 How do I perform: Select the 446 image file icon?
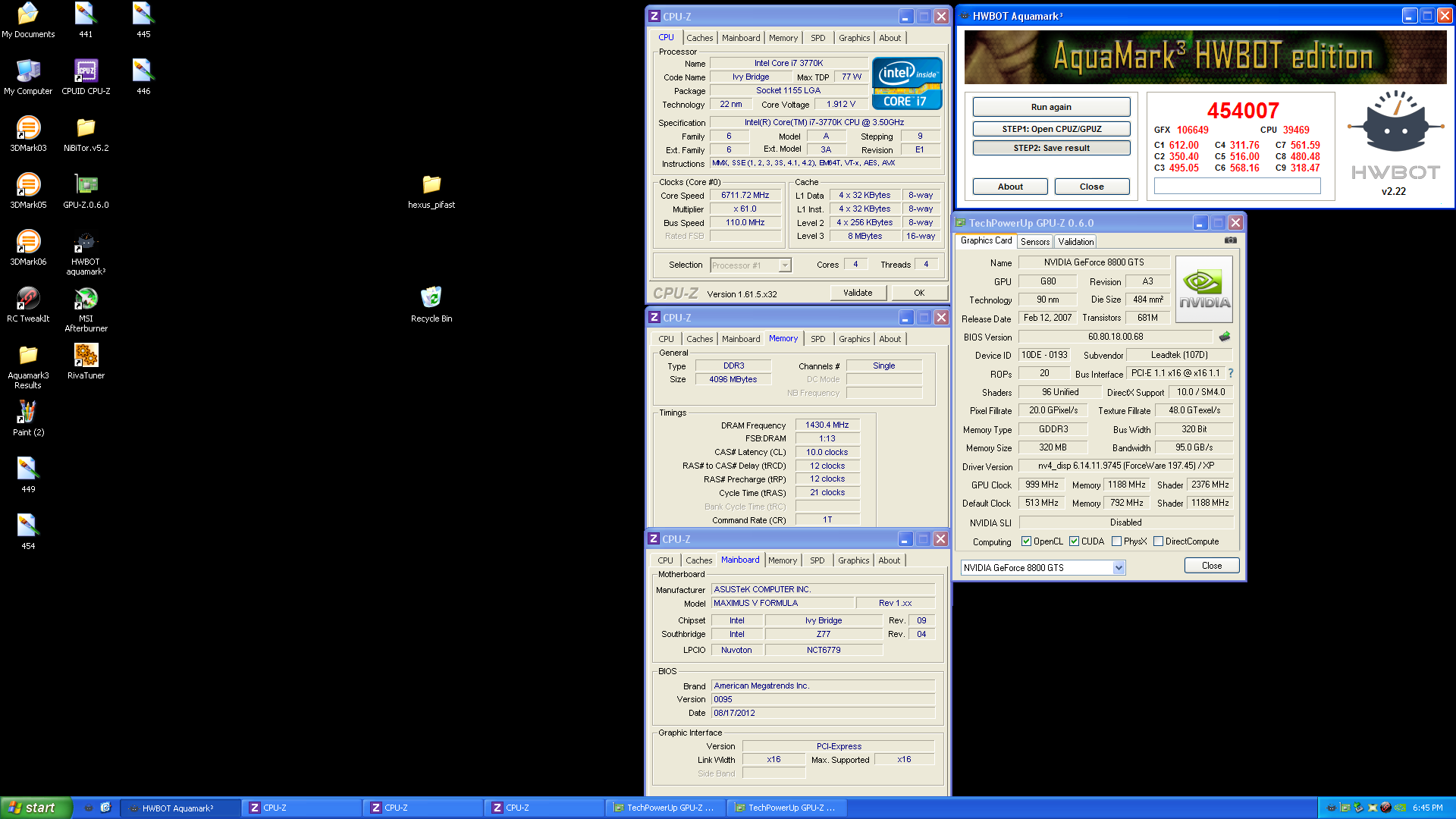pos(143,77)
